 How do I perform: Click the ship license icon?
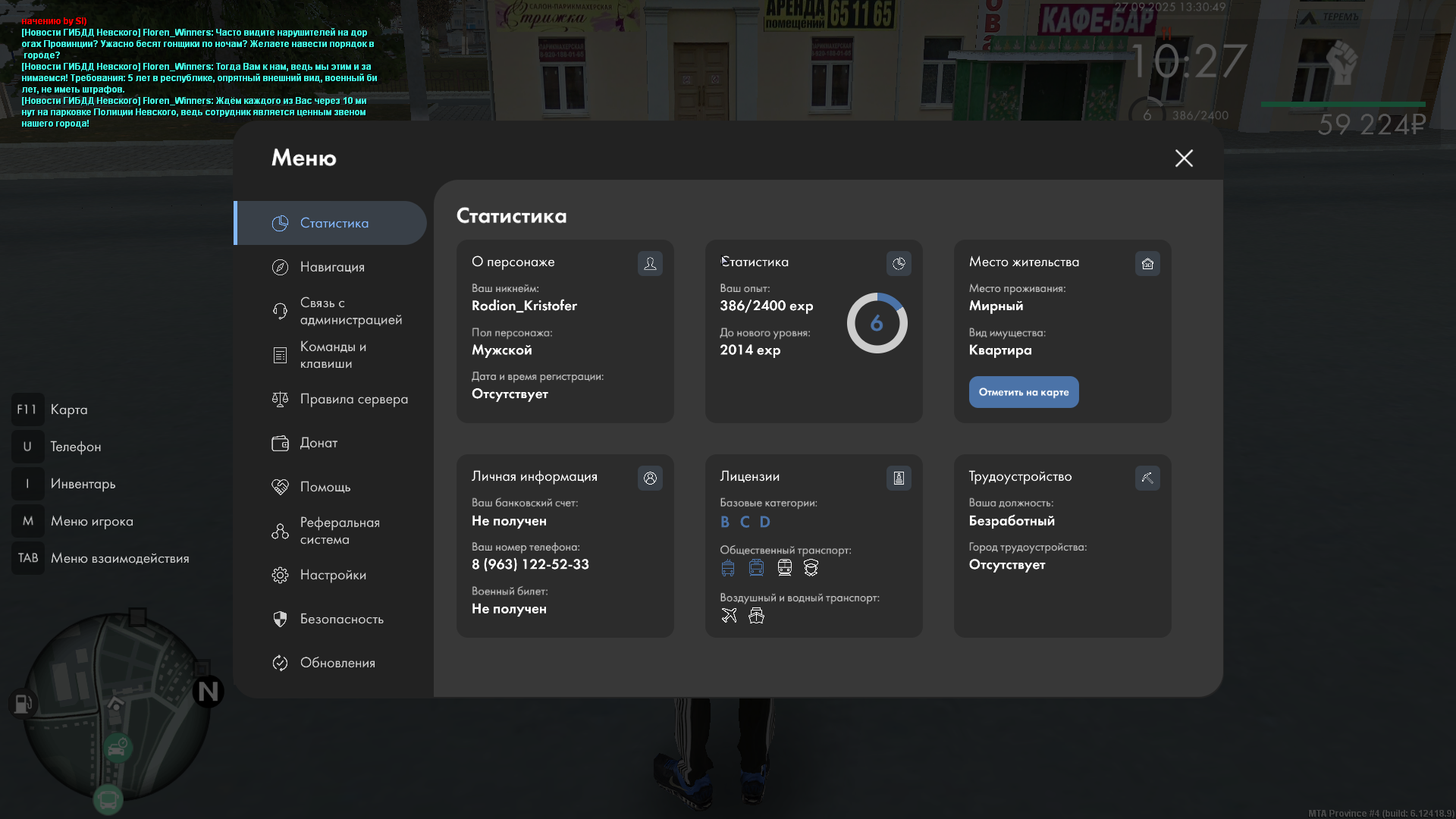(x=756, y=615)
